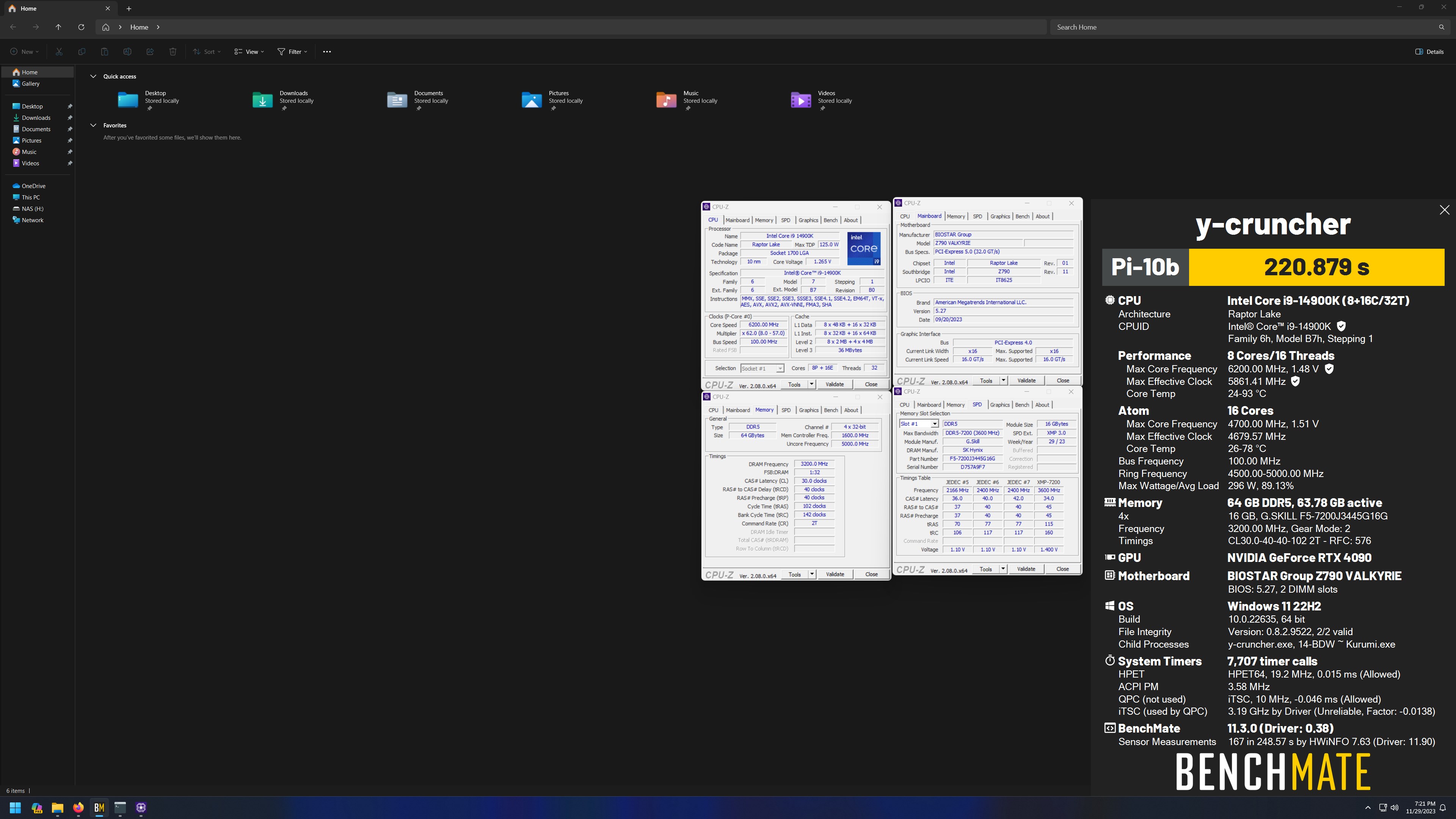The image size is (1456, 819).
Task: Open the Filter dropdown
Action: pos(293,52)
